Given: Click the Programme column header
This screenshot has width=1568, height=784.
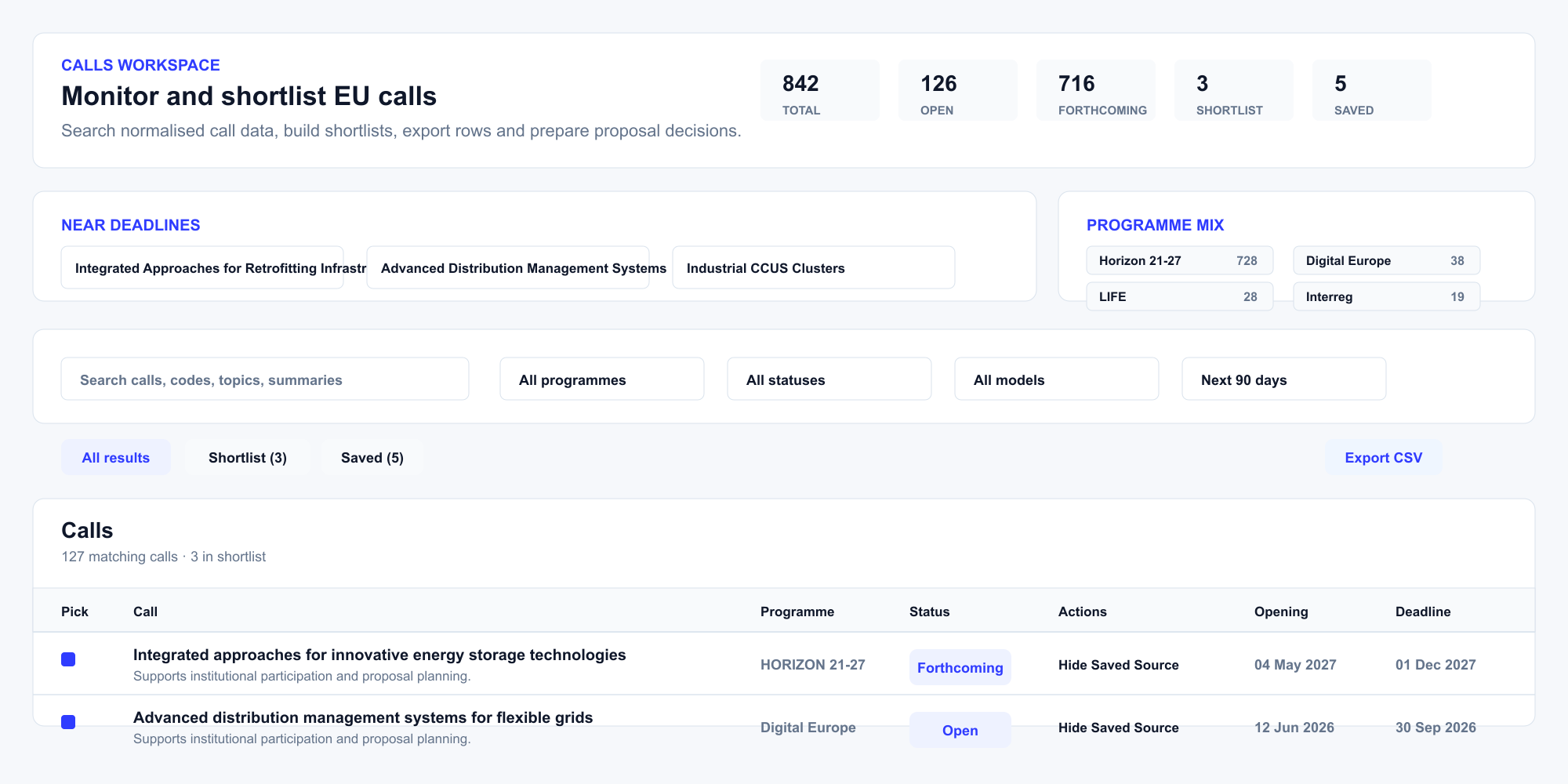Looking at the screenshot, I should pos(797,612).
